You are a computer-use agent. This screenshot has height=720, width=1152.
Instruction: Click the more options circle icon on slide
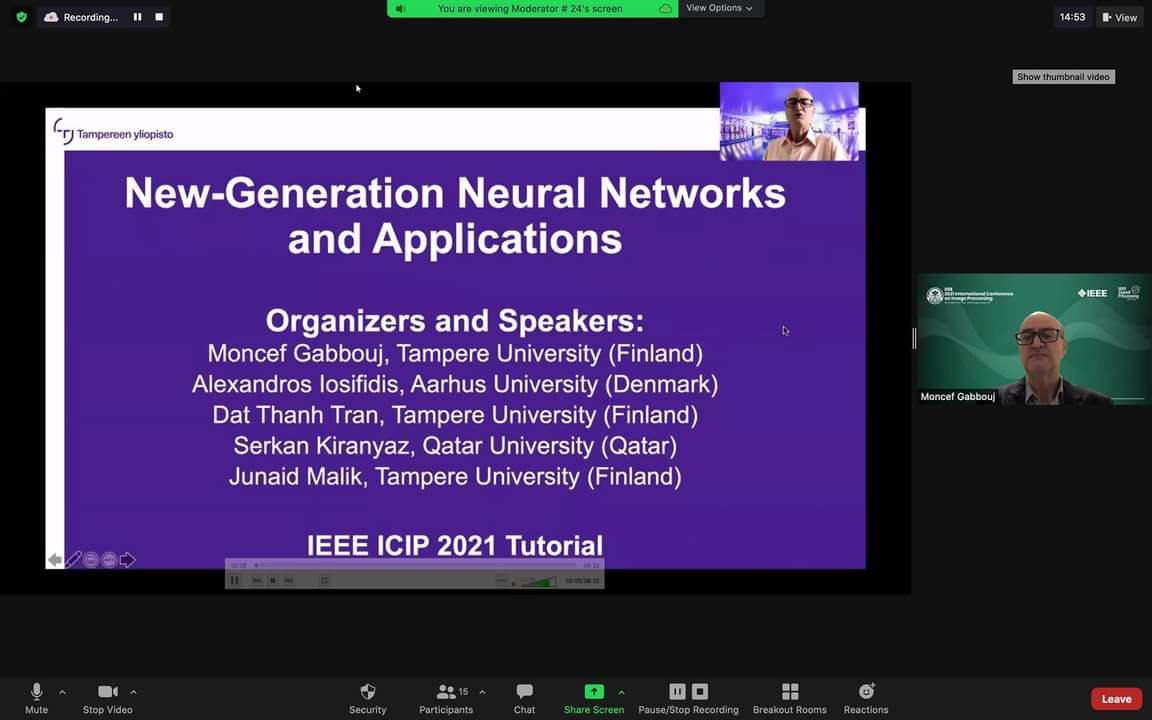109,560
